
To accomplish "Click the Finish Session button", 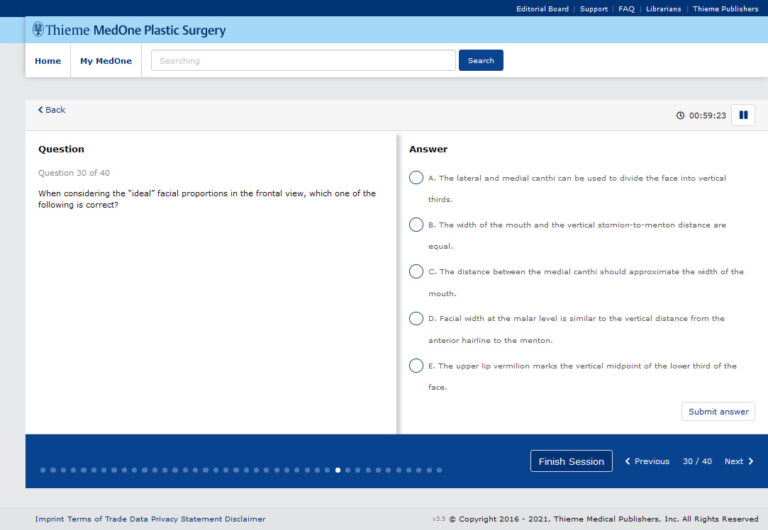I will click(x=571, y=461).
